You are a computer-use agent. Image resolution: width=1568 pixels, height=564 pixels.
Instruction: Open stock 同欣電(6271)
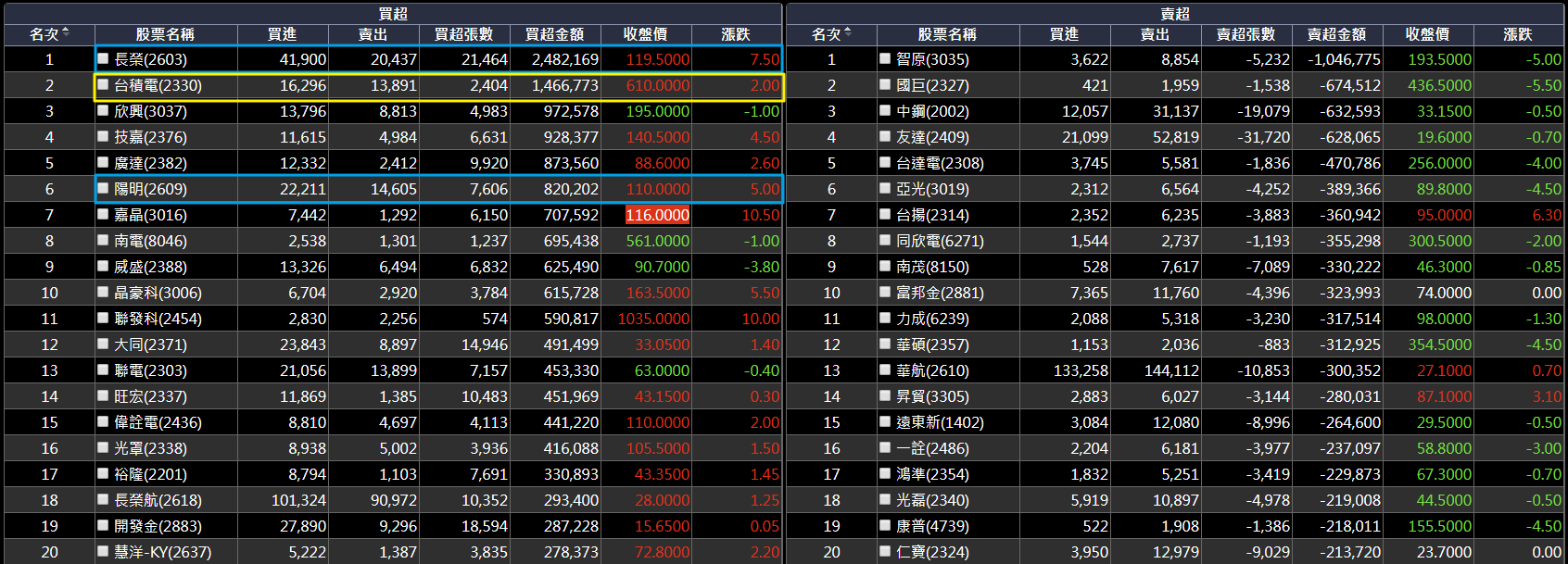click(x=940, y=241)
